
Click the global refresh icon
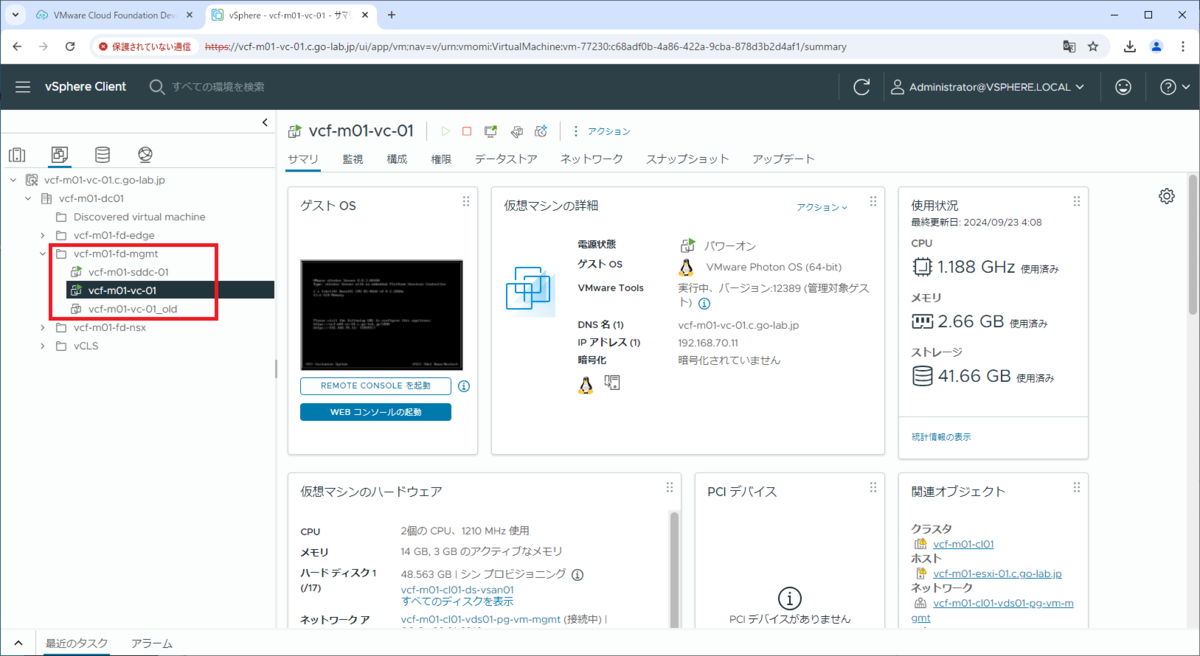pos(861,87)
